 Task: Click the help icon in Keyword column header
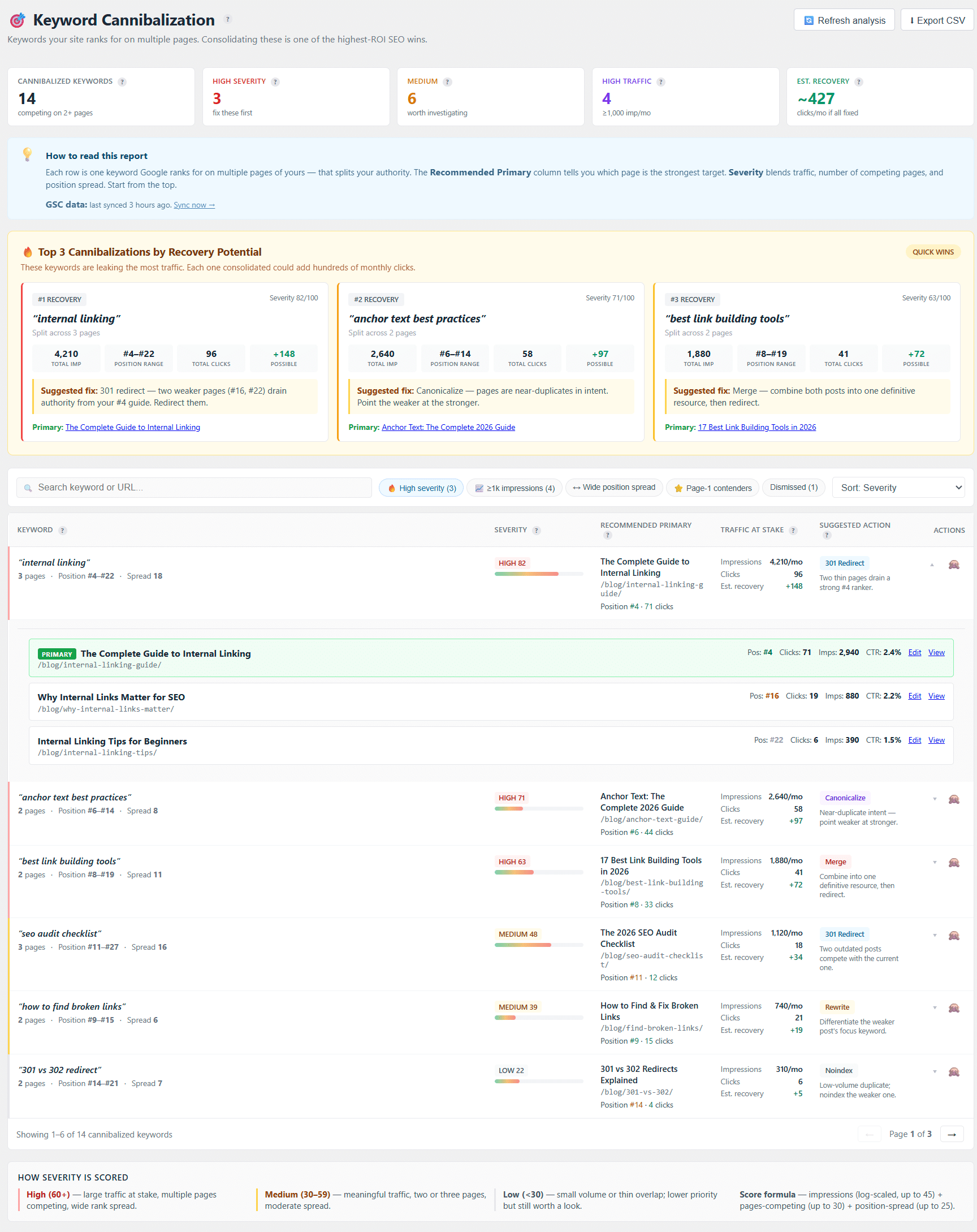pyautogui.click(x=63, y=530)
